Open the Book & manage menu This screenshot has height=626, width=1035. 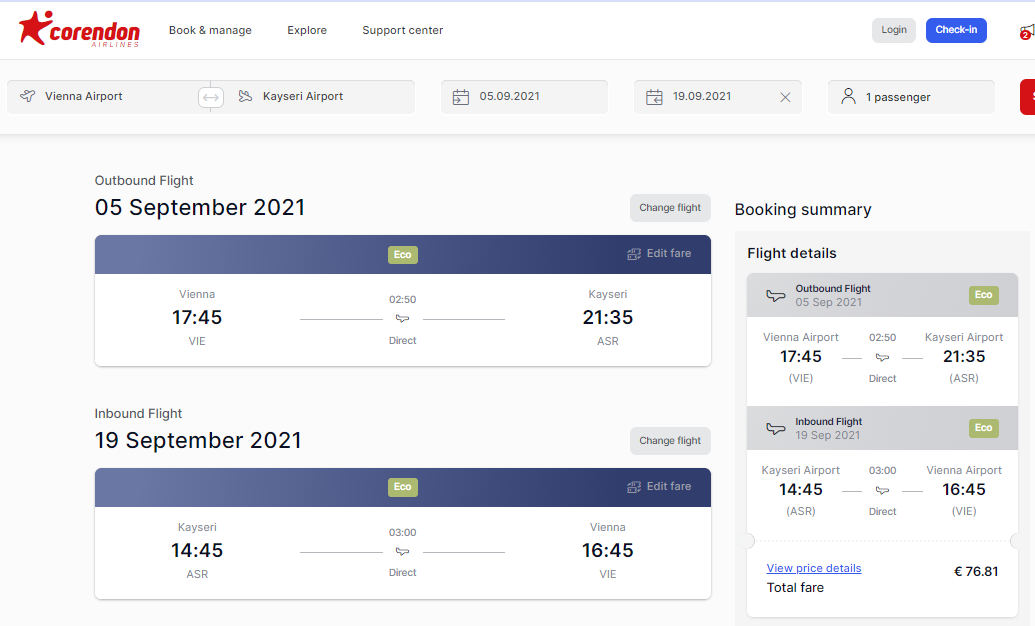pos(210,30)
